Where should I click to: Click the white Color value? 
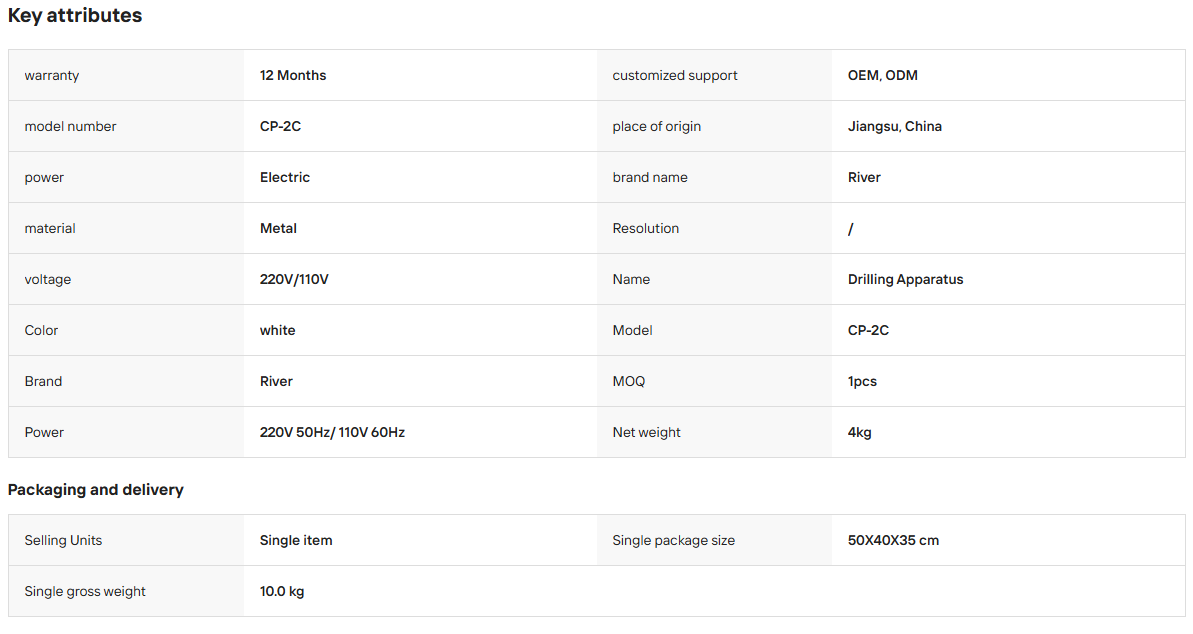277,330
